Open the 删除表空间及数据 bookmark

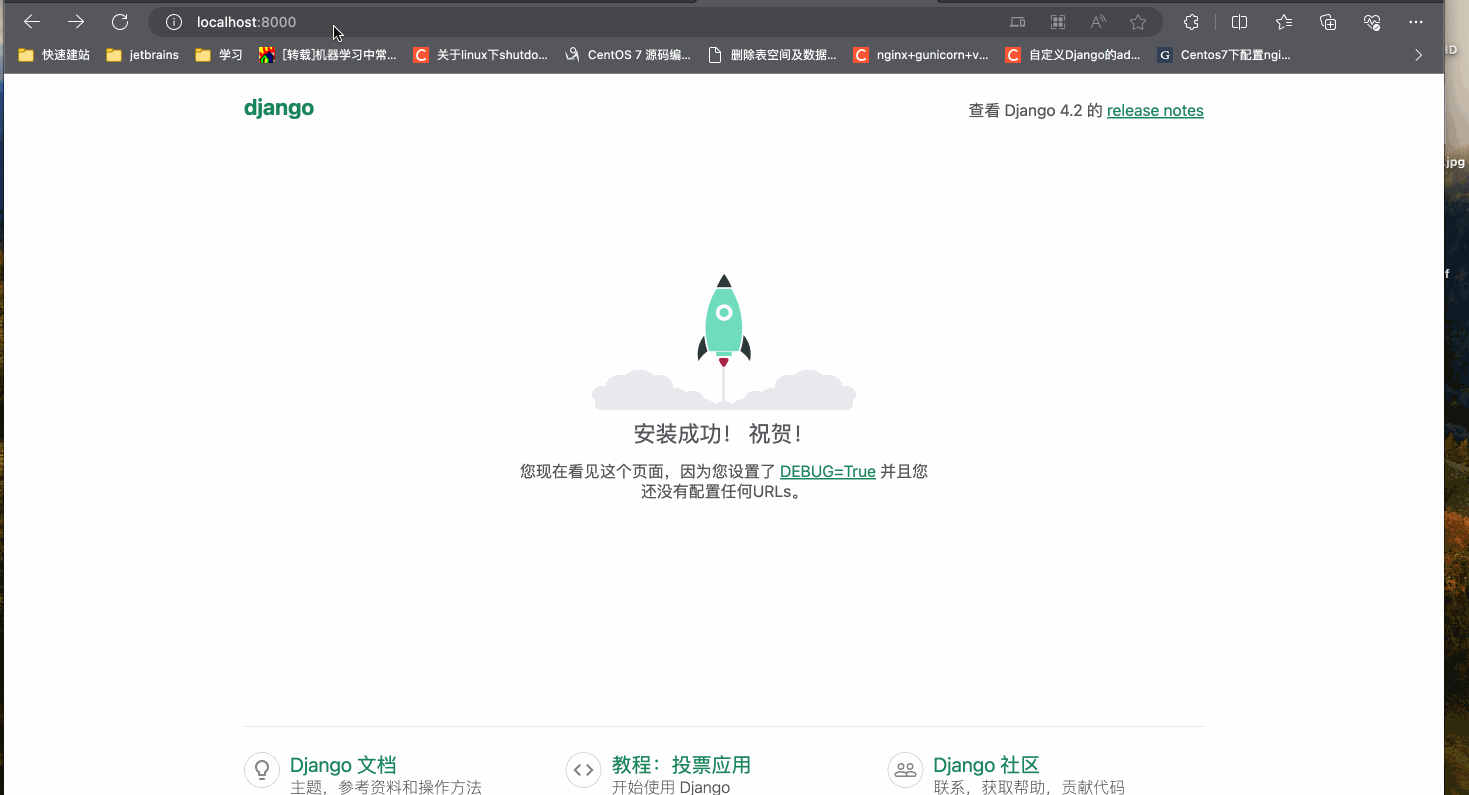772,55
